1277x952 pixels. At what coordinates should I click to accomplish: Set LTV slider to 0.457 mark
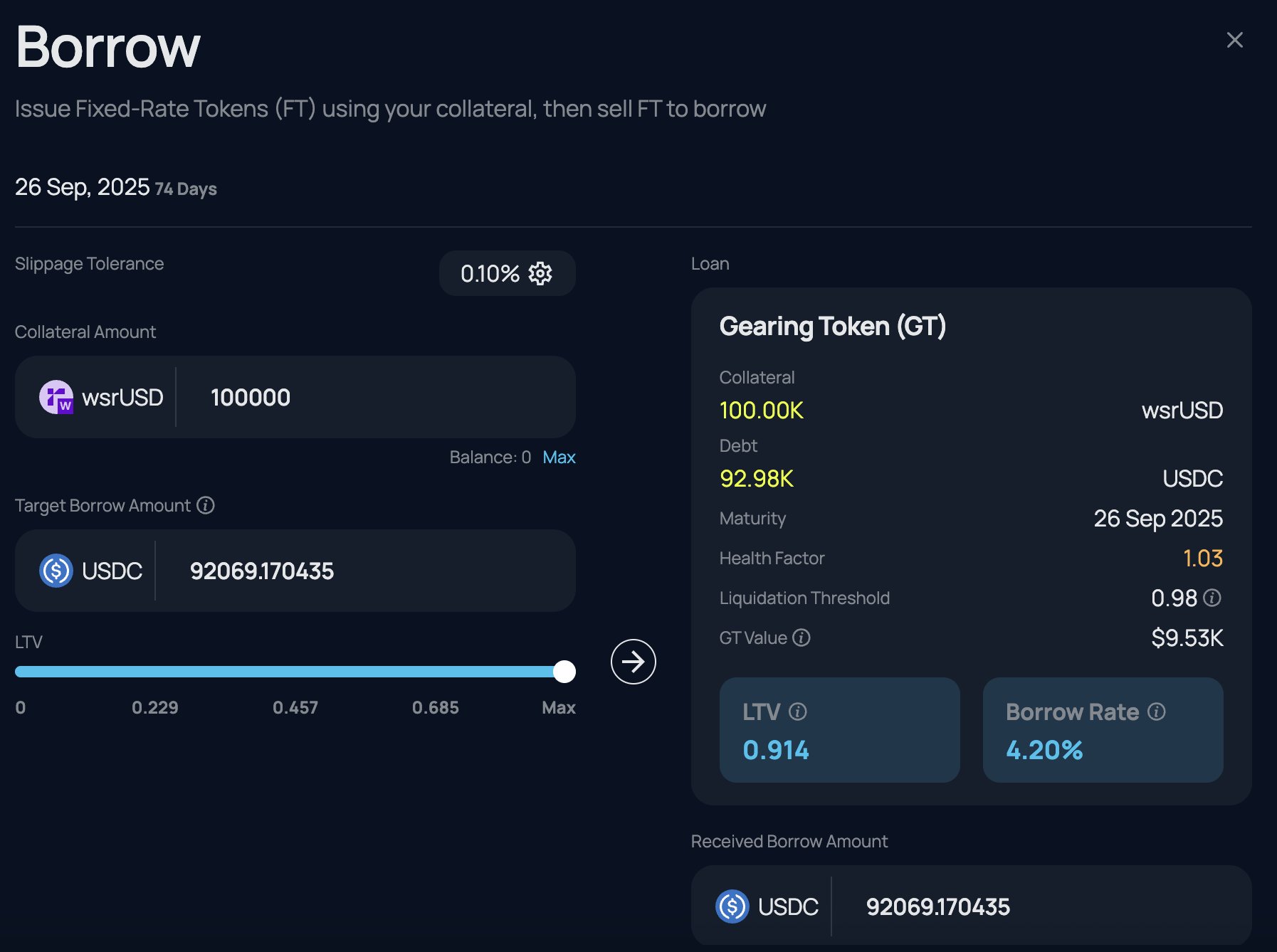(x=295, y=672)
